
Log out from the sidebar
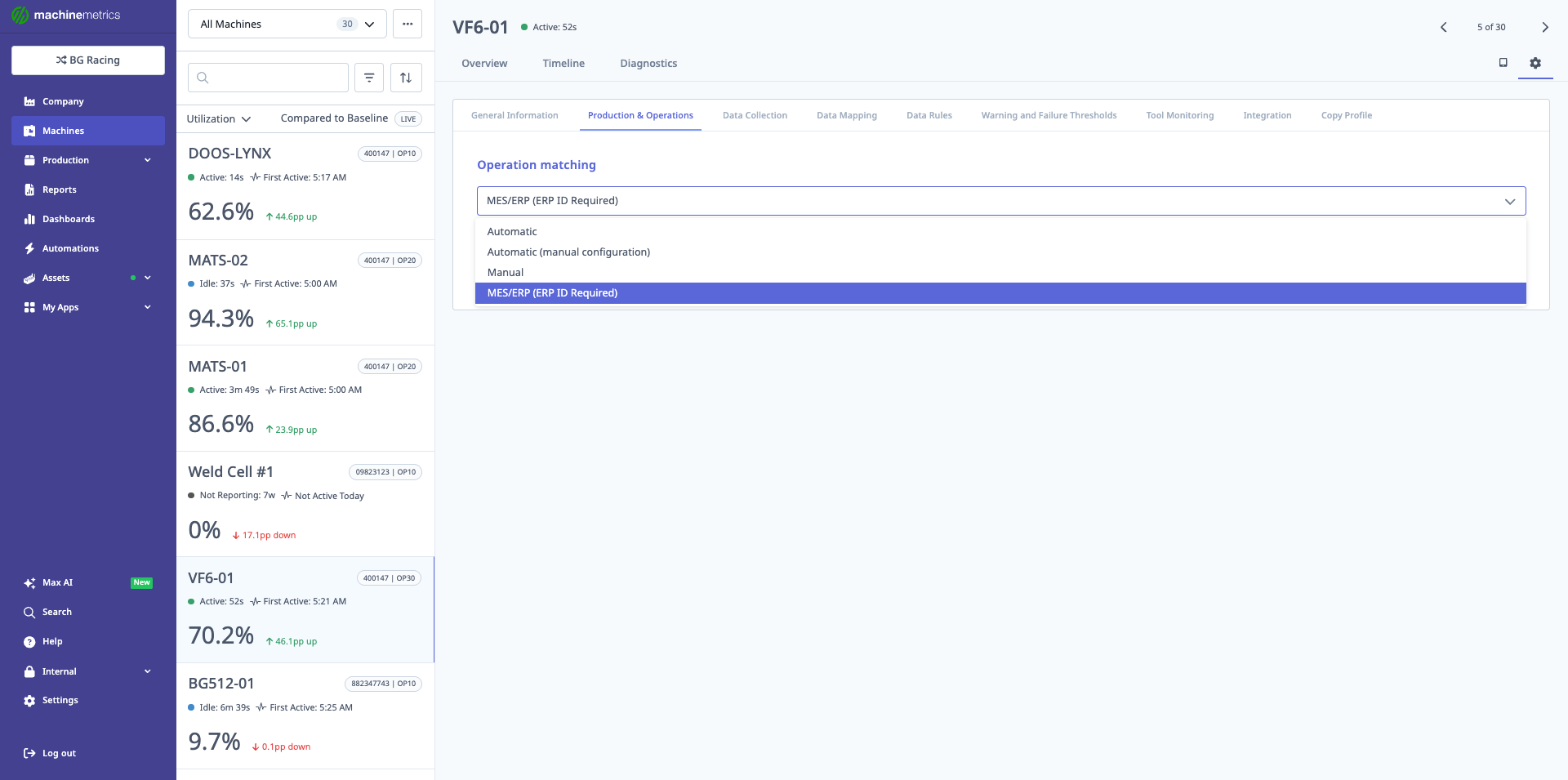(x=59, y=753)
